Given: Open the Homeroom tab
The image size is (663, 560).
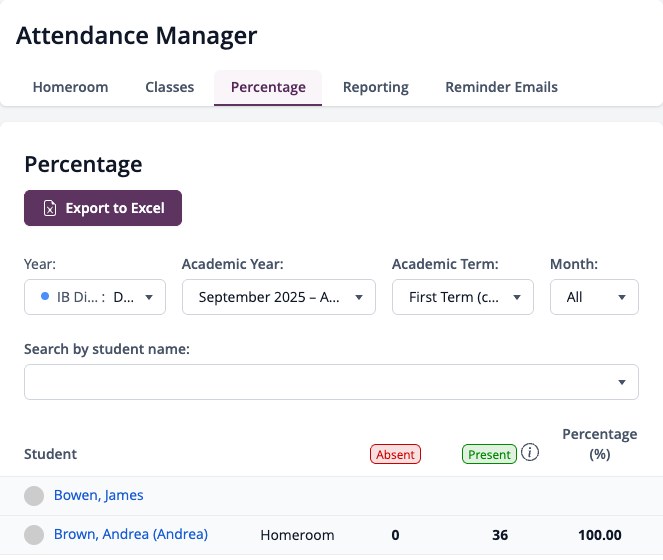Looking at the screenshot, I should (x=70, y=87).
